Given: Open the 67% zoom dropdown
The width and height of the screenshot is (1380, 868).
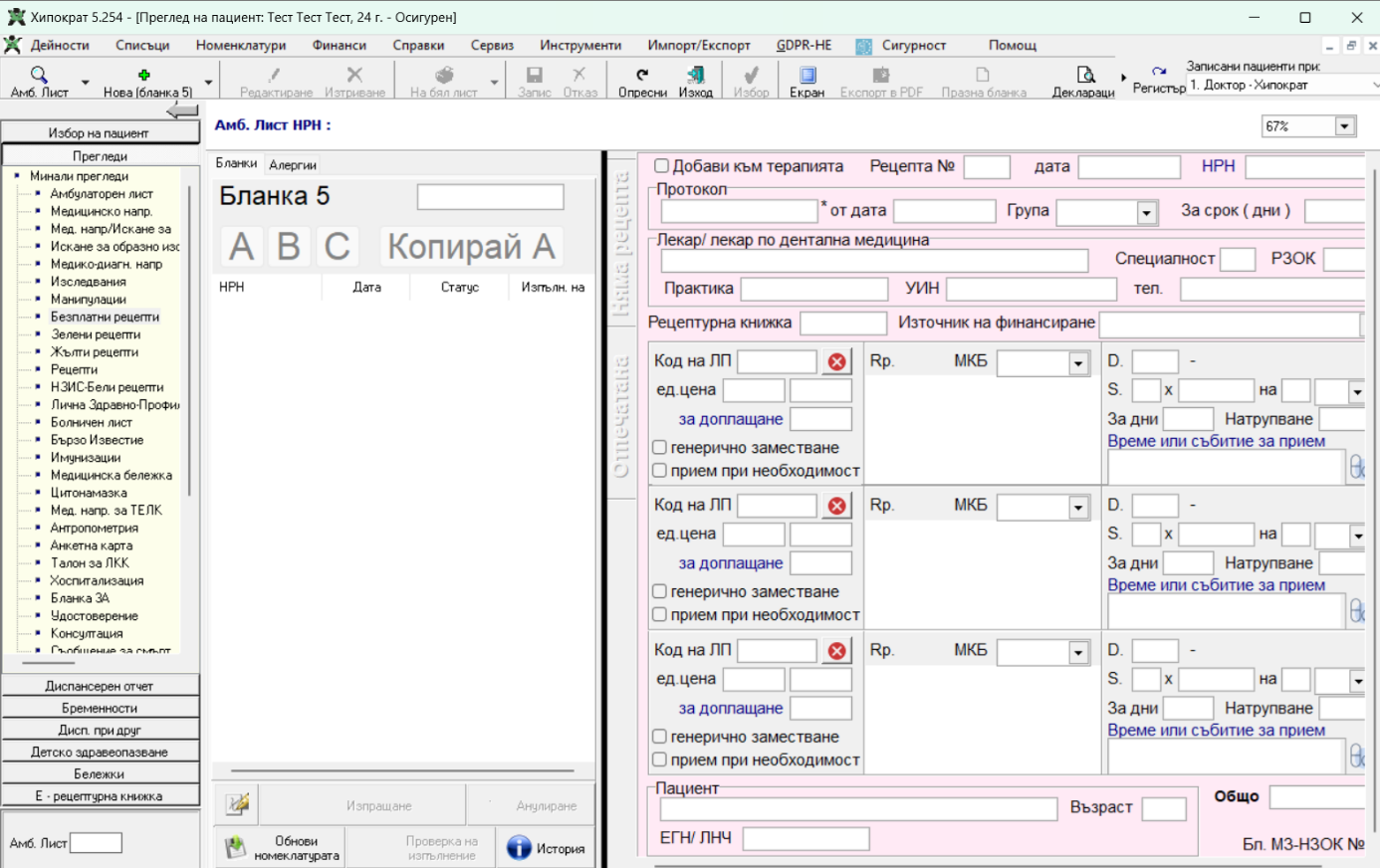Looking at the screenshot, I should click(1345, 126).
